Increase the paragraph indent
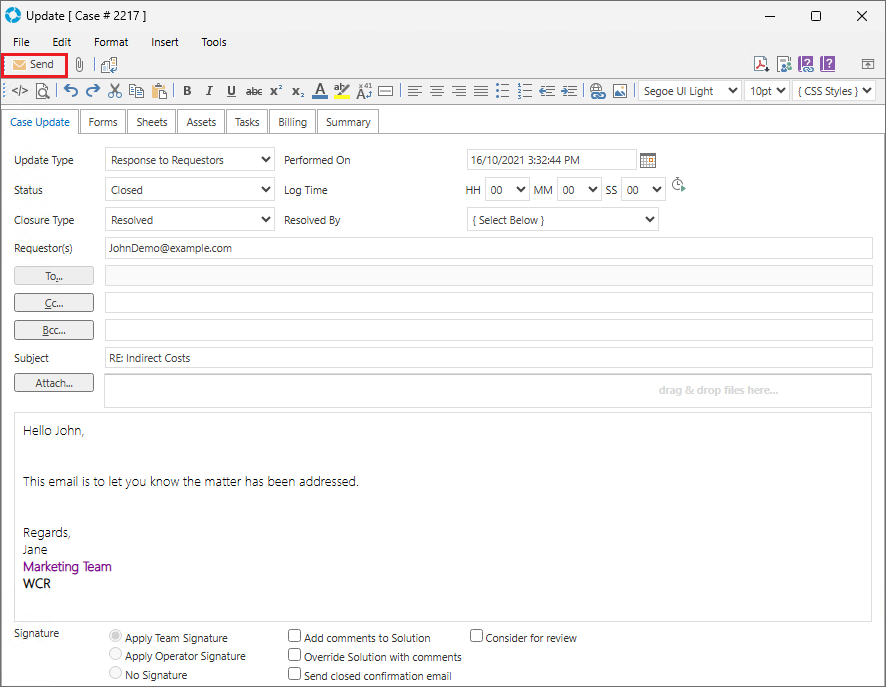Image resolution: width=886 pixels, height=687 pixels. [569, 91]
